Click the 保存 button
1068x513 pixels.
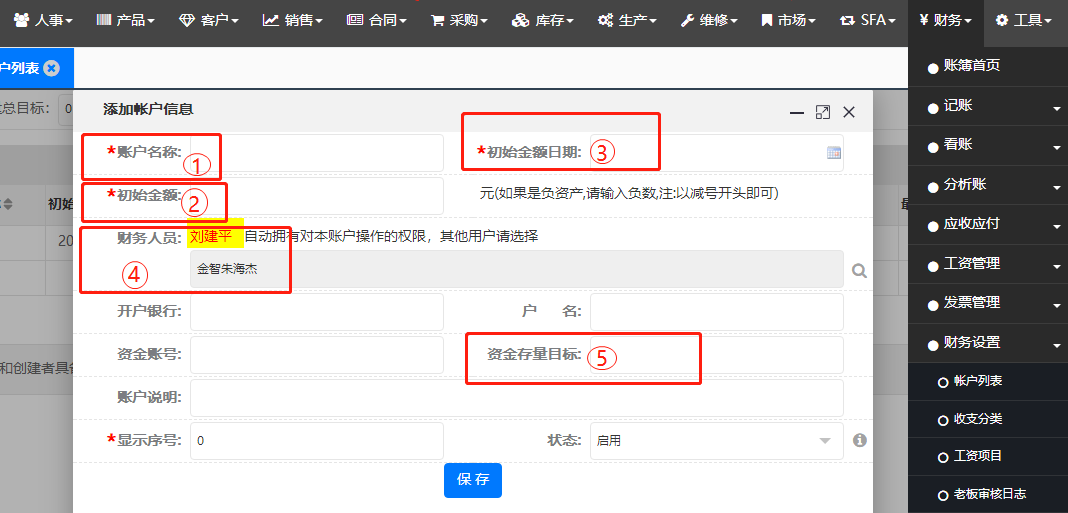(x=473, y=480)
